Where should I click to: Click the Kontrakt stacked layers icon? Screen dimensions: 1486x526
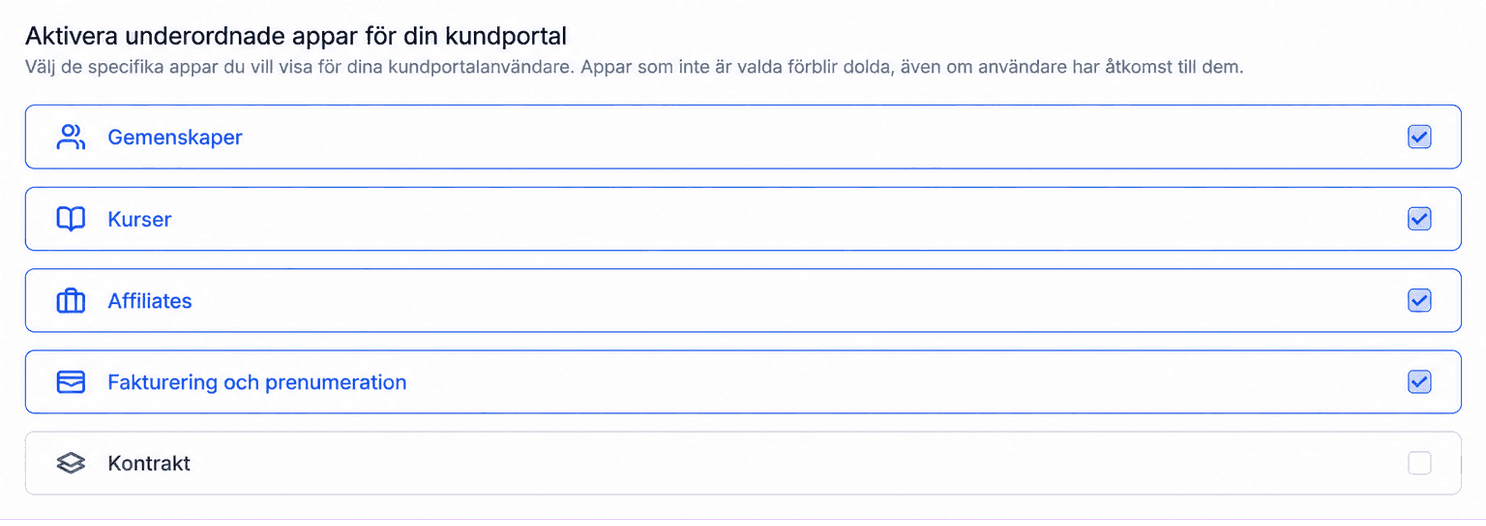(71, 464)
